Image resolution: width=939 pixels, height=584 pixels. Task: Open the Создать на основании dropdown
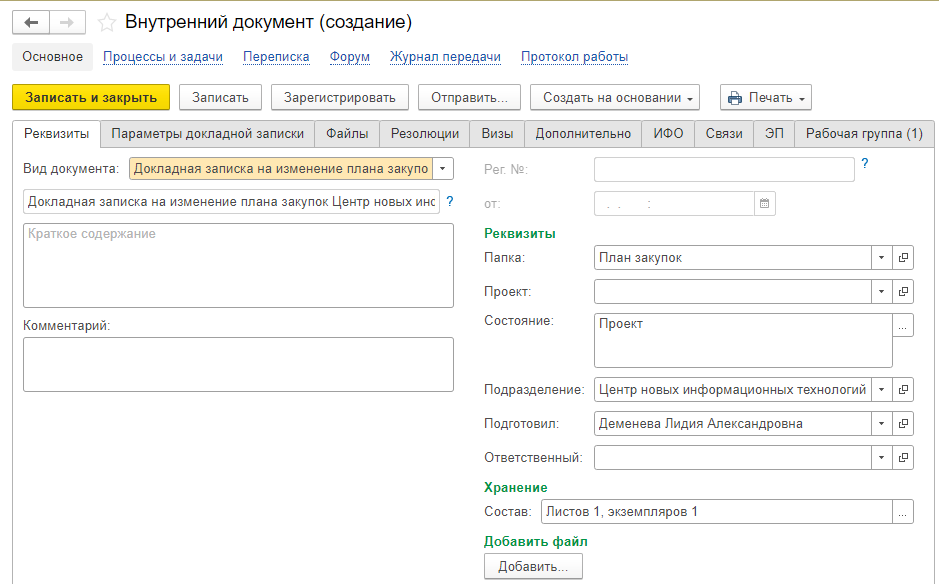(x=615, y=98)
